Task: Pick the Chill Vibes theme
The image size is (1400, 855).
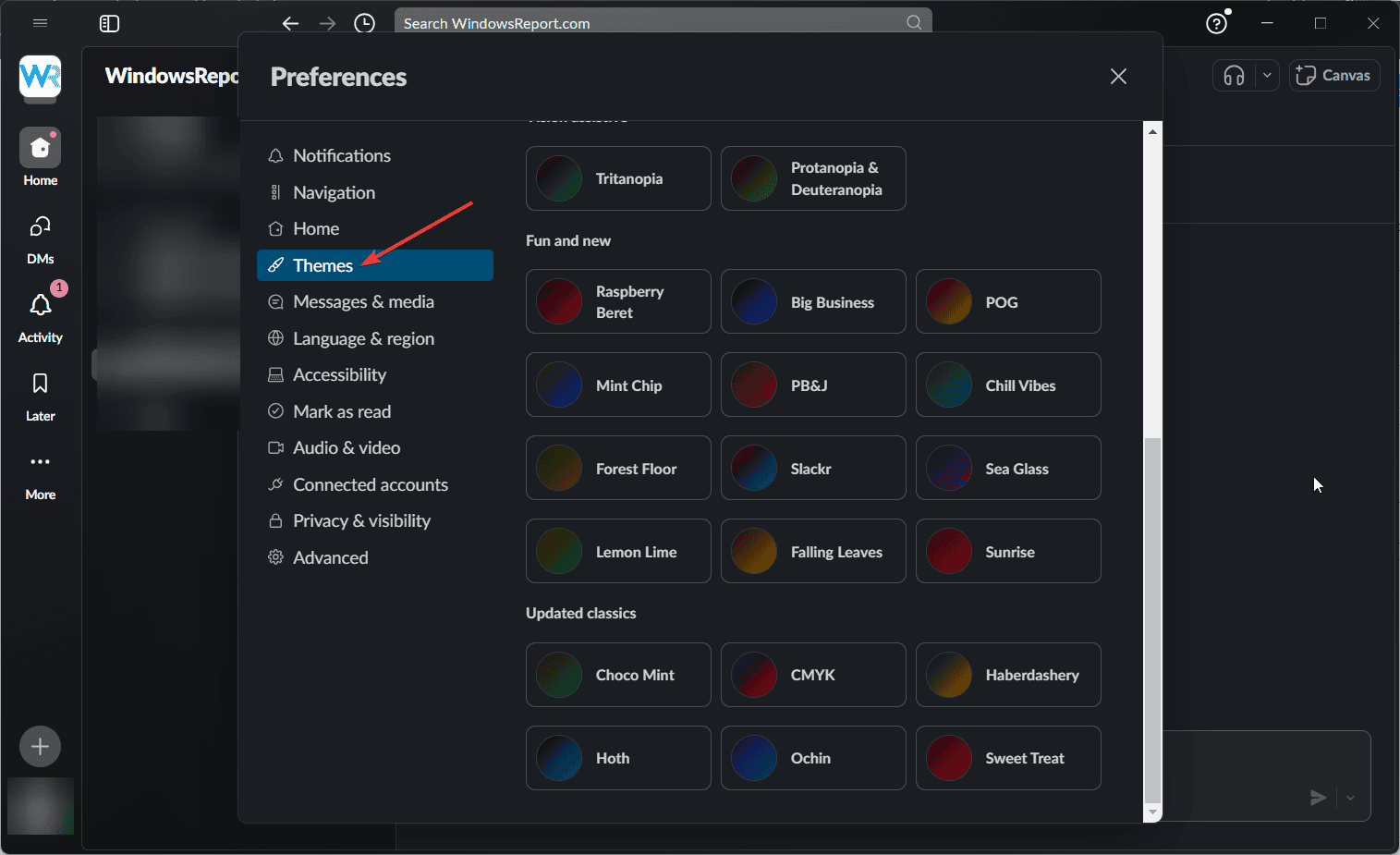Action: pos(1008,385)
